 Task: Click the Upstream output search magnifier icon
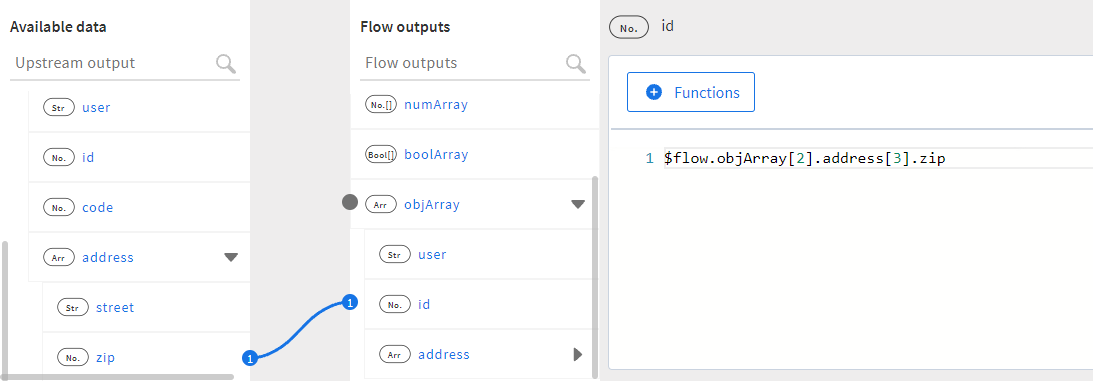[226, 63]
